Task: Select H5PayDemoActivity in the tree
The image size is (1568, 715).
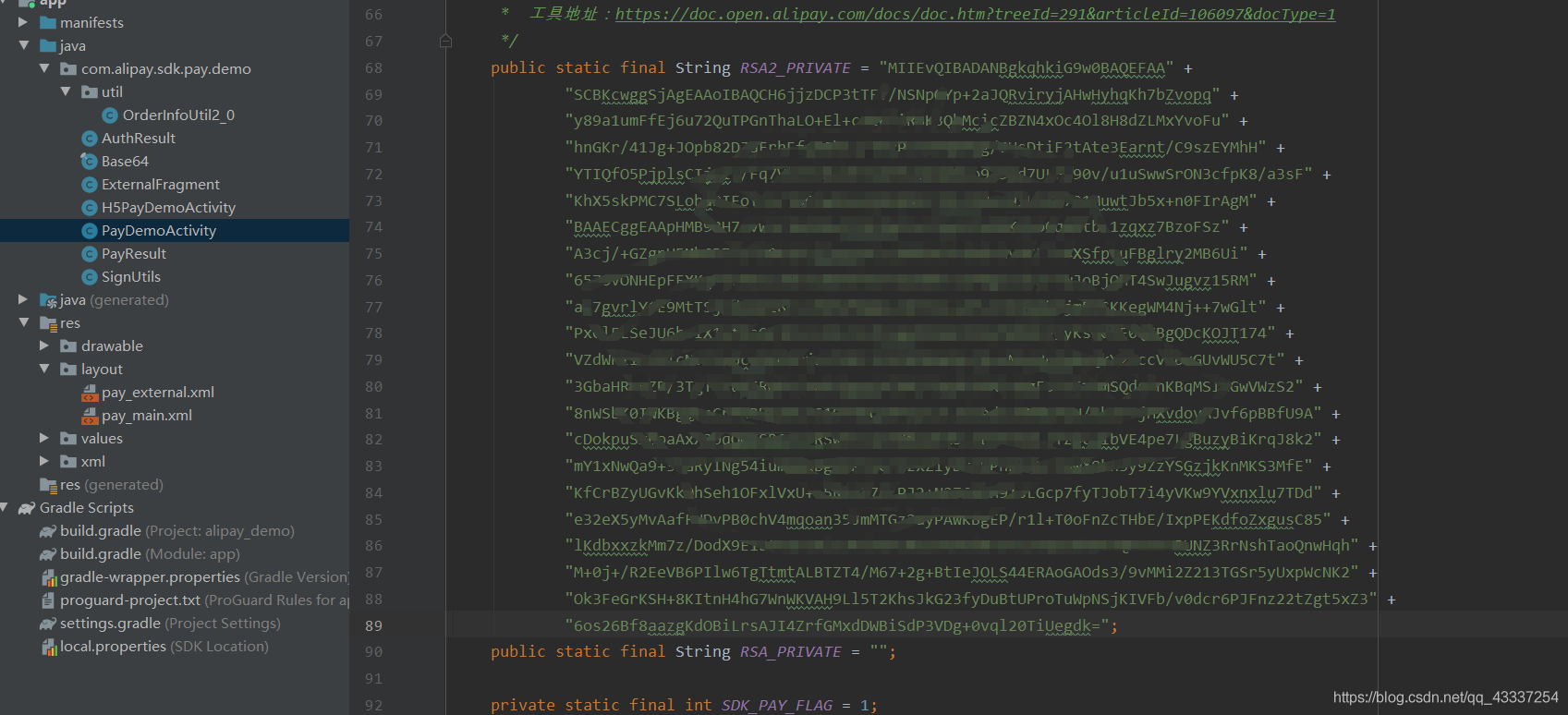Action: 168,208
